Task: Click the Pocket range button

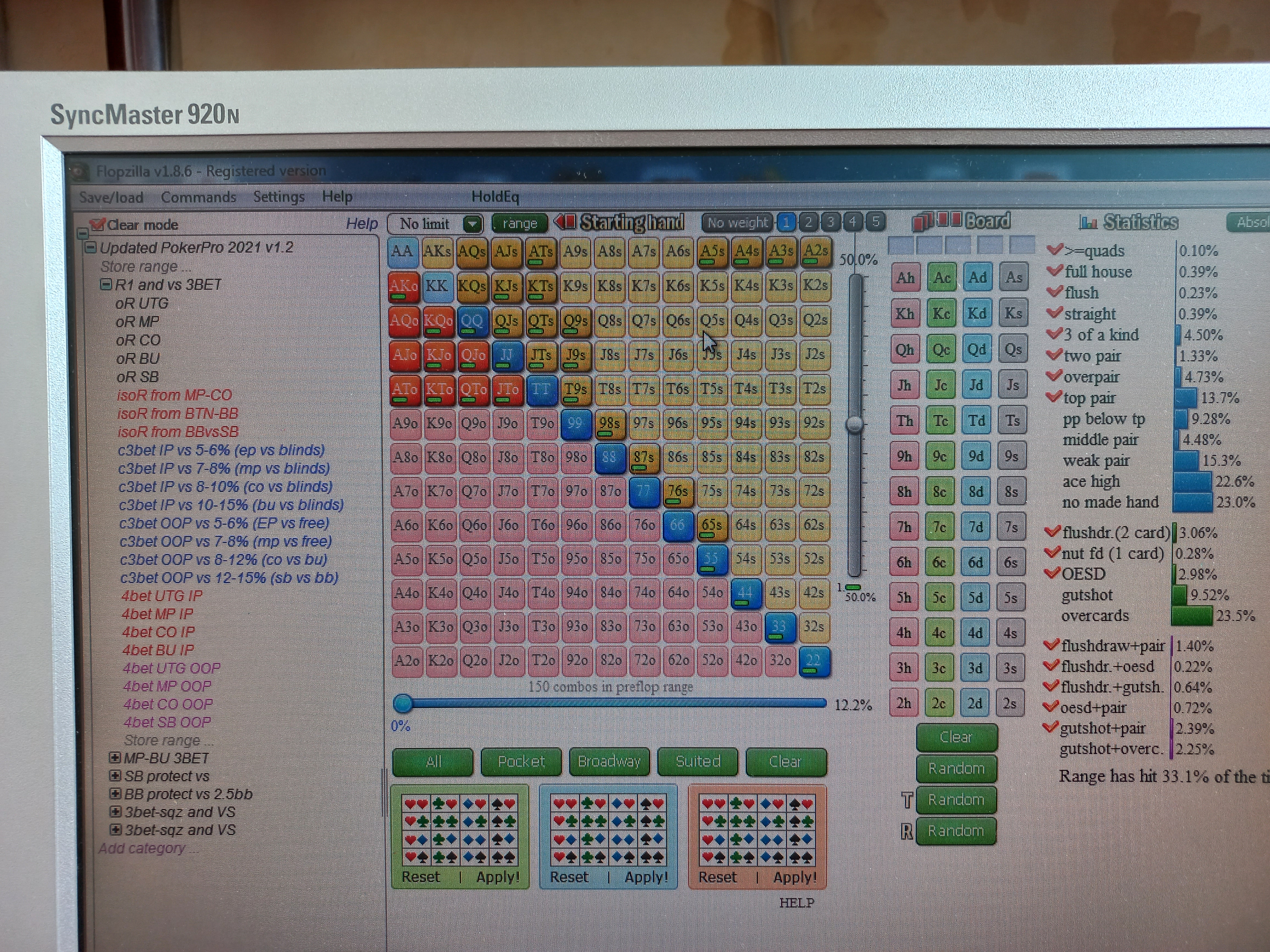Action: [521, 761]
